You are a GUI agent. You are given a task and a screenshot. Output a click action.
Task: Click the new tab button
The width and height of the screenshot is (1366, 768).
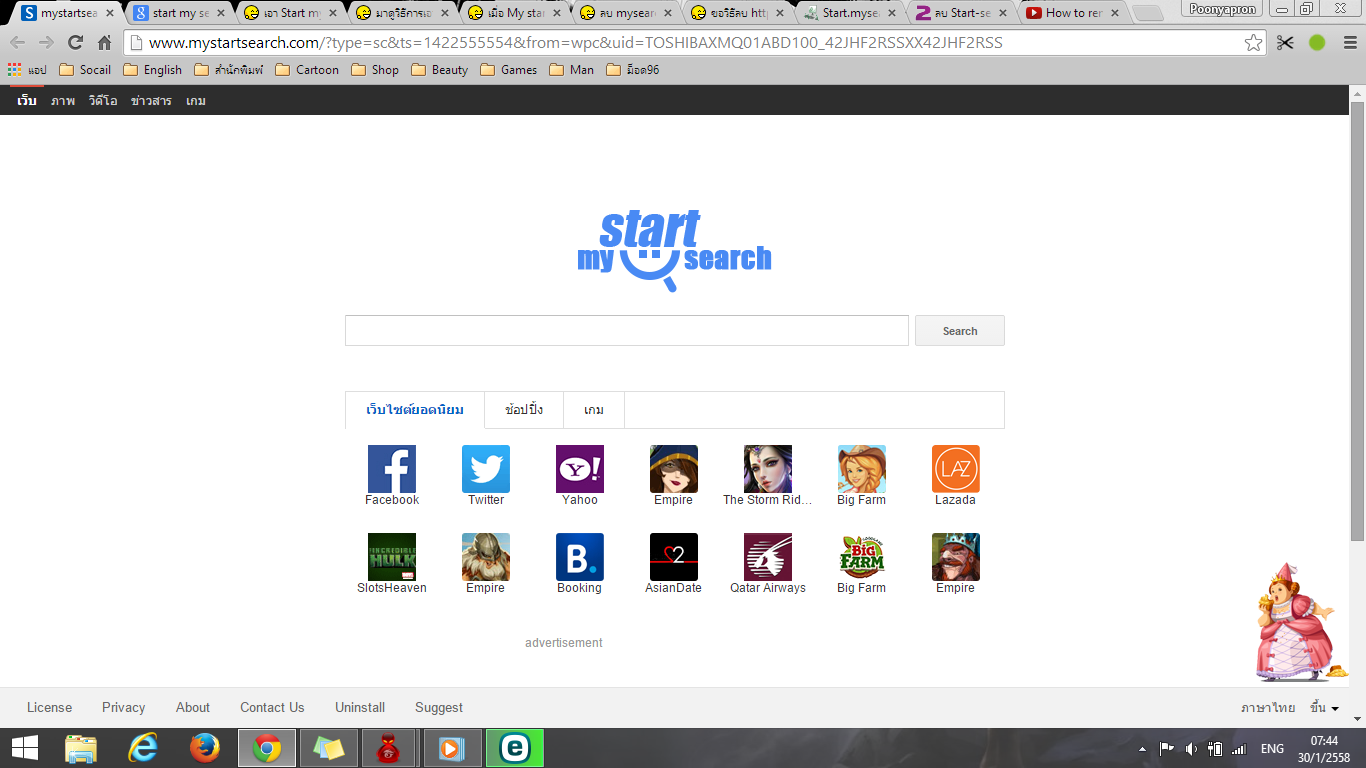click(x=1148, y=13)
